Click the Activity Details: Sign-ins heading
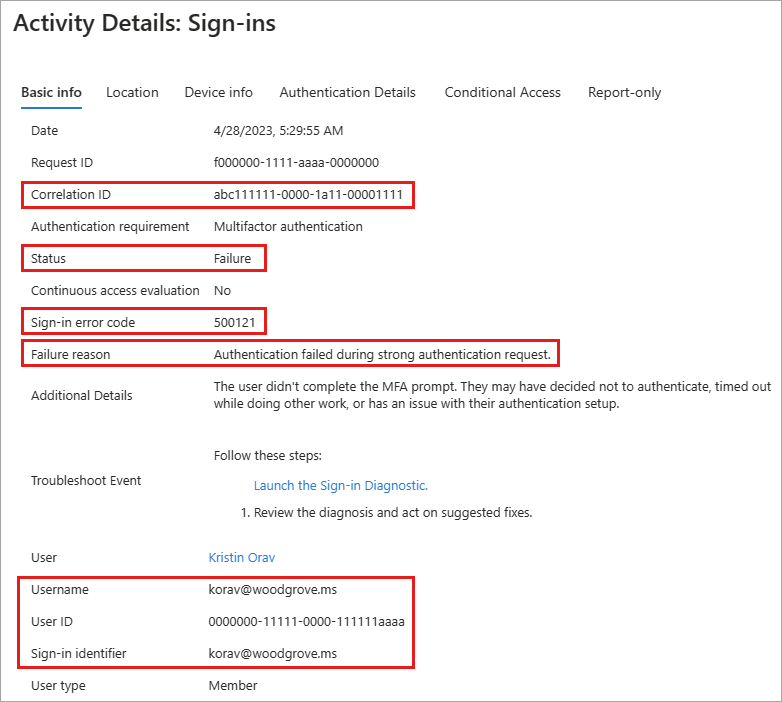Viewport: 782px width, 702px height. pos(144,24)
